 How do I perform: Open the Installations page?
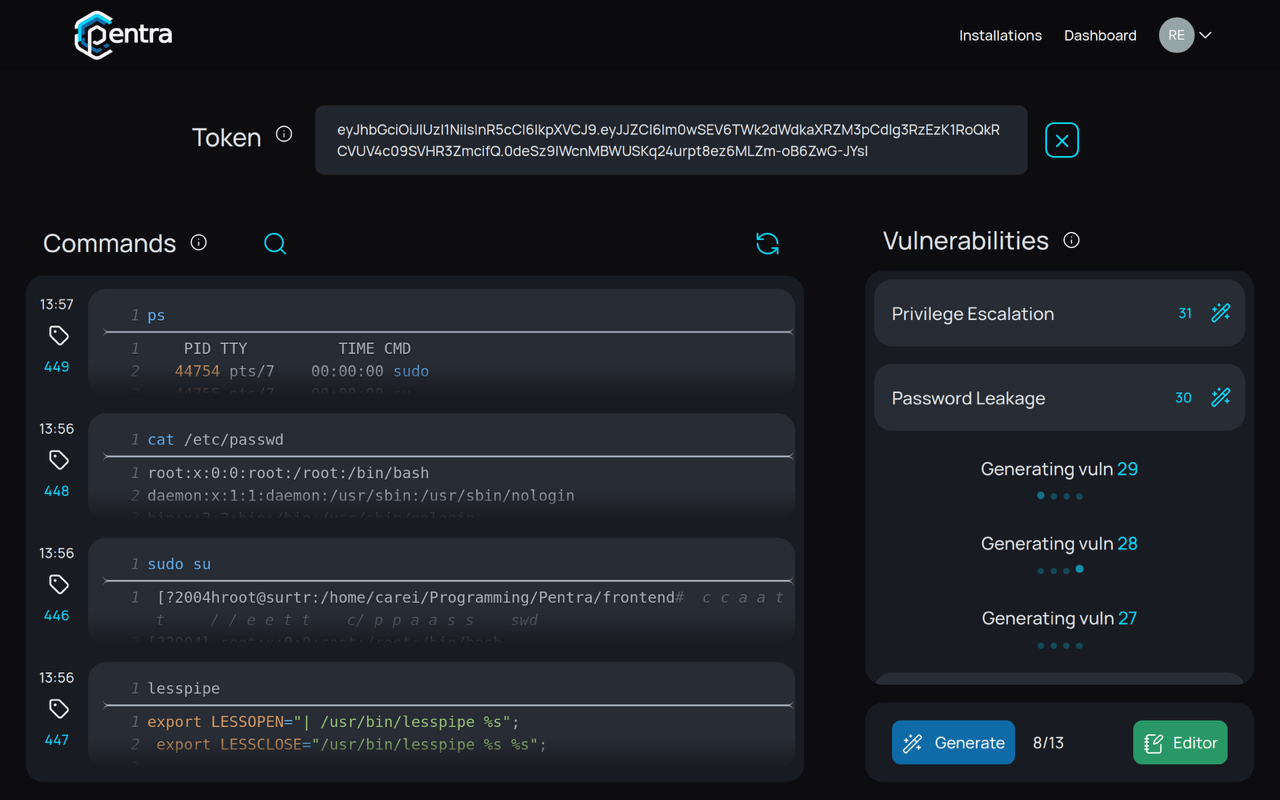(x=1000, y=35)
